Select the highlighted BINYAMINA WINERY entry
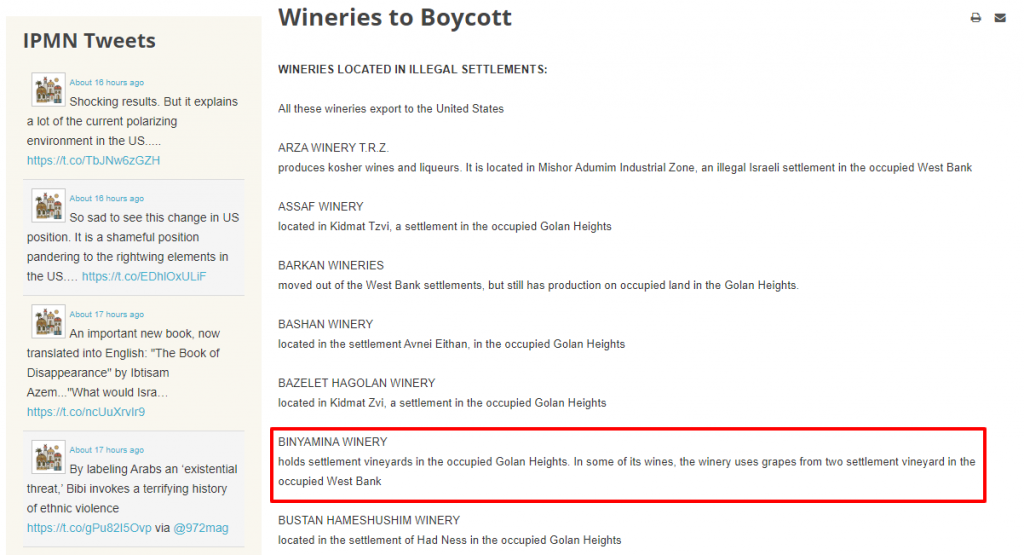Screen dimensions: 1024x555 628,465
